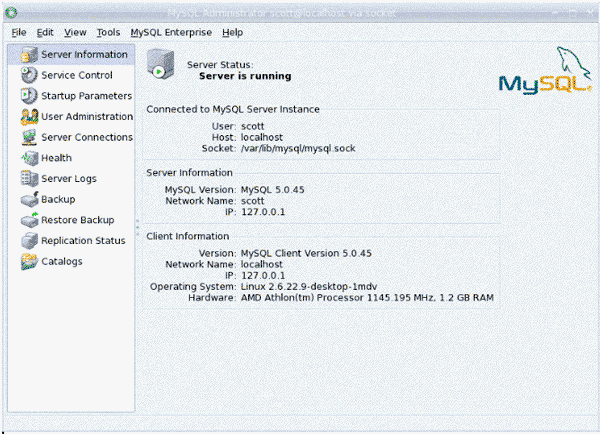Screen dimensions: 600x434
Task: Open the Tools menu
Action: (108, 33)
